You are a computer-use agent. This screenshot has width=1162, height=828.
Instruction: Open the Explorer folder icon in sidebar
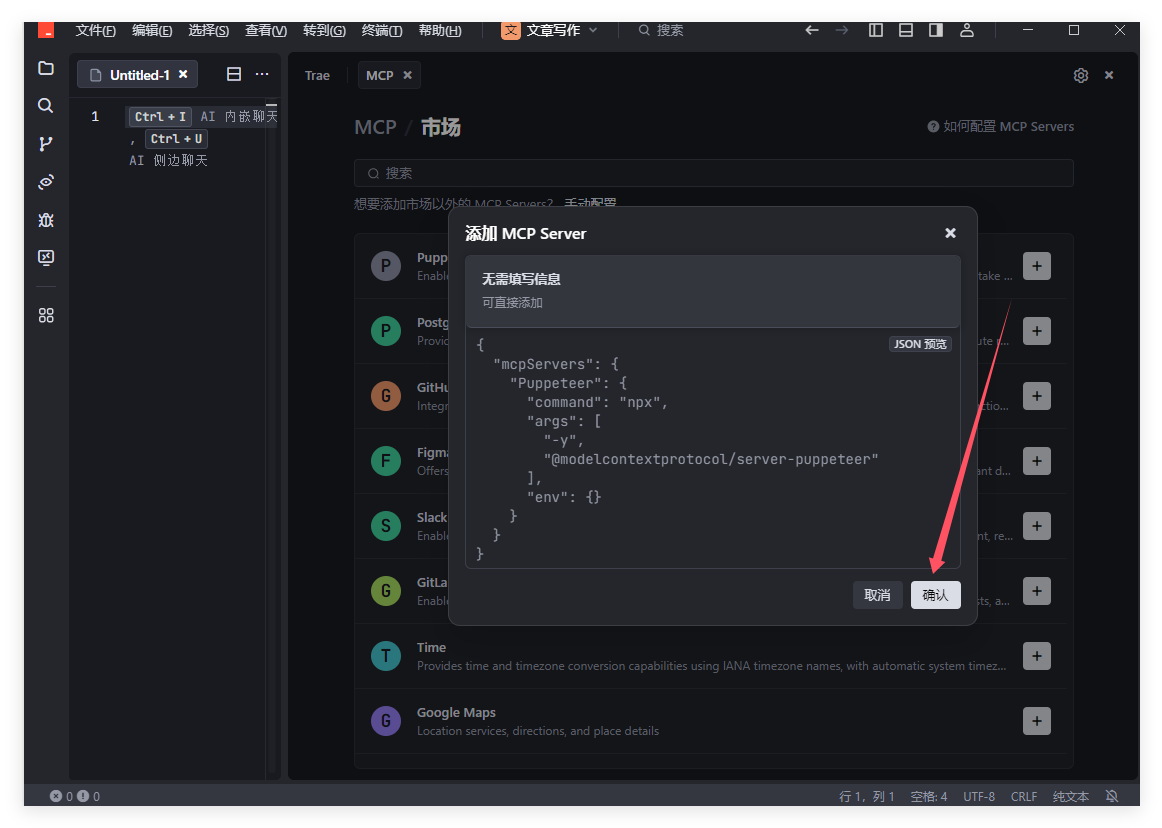coord(45,68)
